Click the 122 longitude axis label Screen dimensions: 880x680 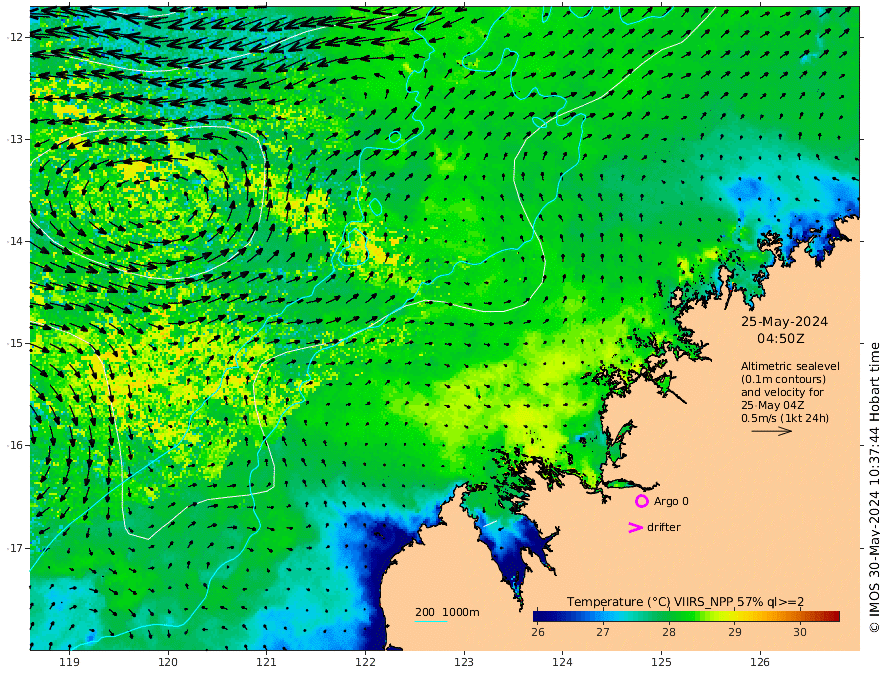pyautogui.click(x=365, y=662)
